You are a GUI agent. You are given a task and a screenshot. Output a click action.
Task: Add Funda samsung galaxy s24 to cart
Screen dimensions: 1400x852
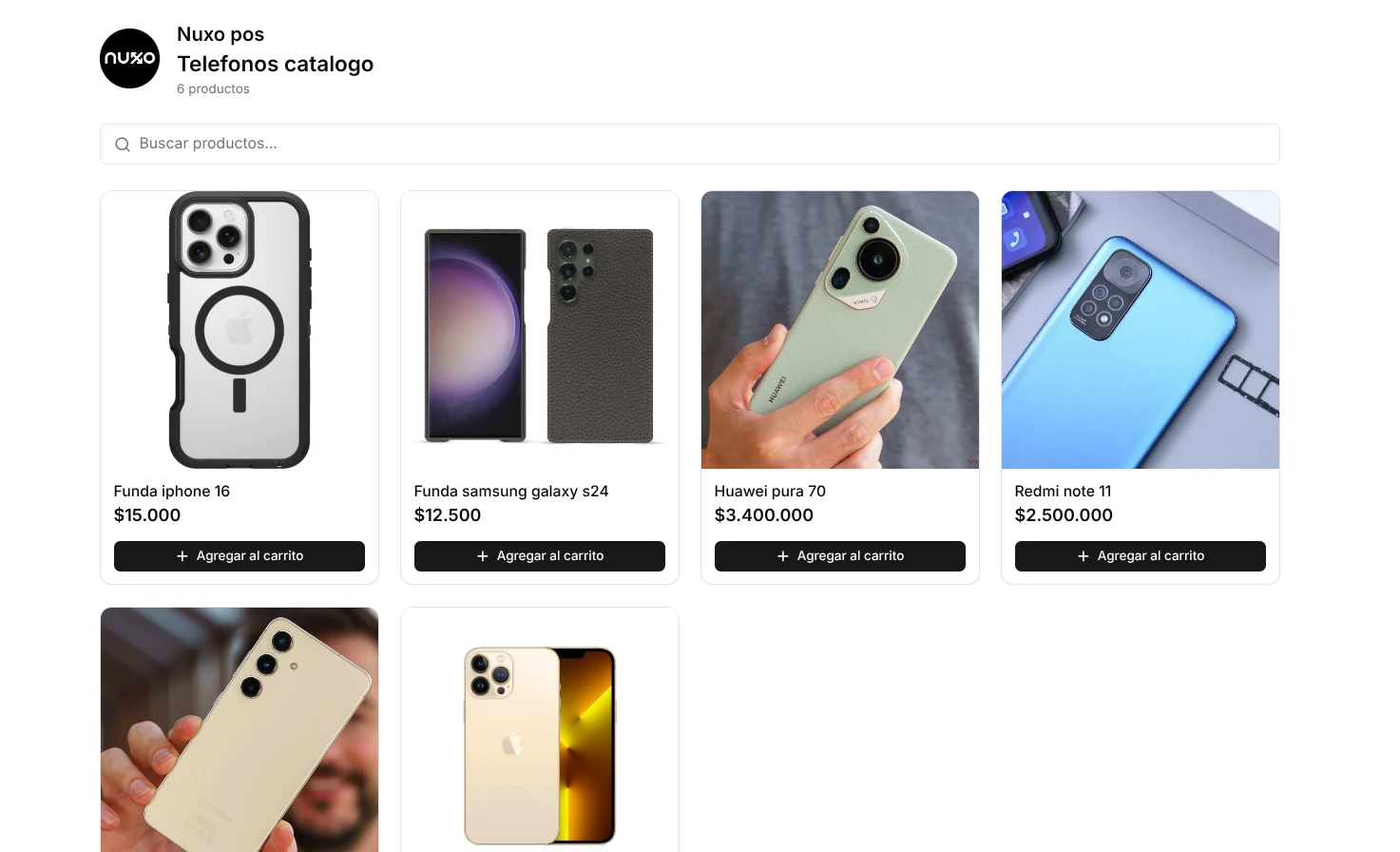(540, 556)
